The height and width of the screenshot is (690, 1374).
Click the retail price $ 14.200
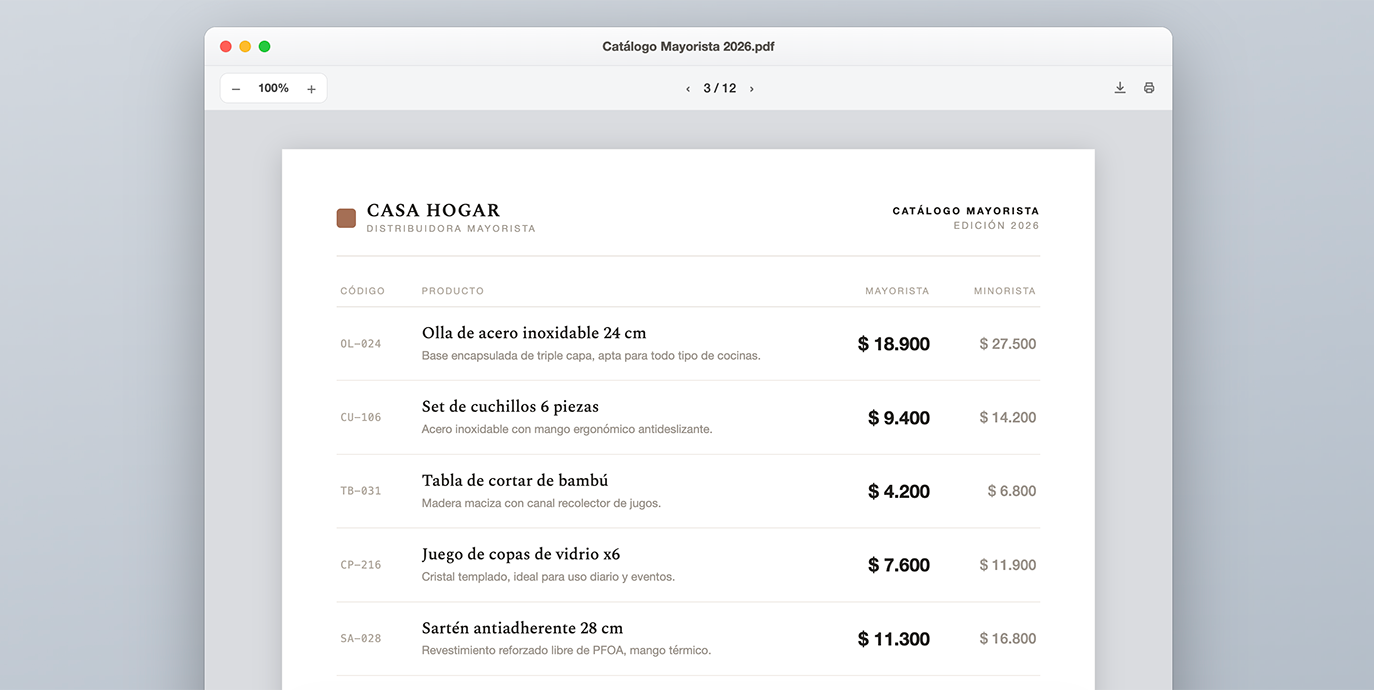[1008, 418]
